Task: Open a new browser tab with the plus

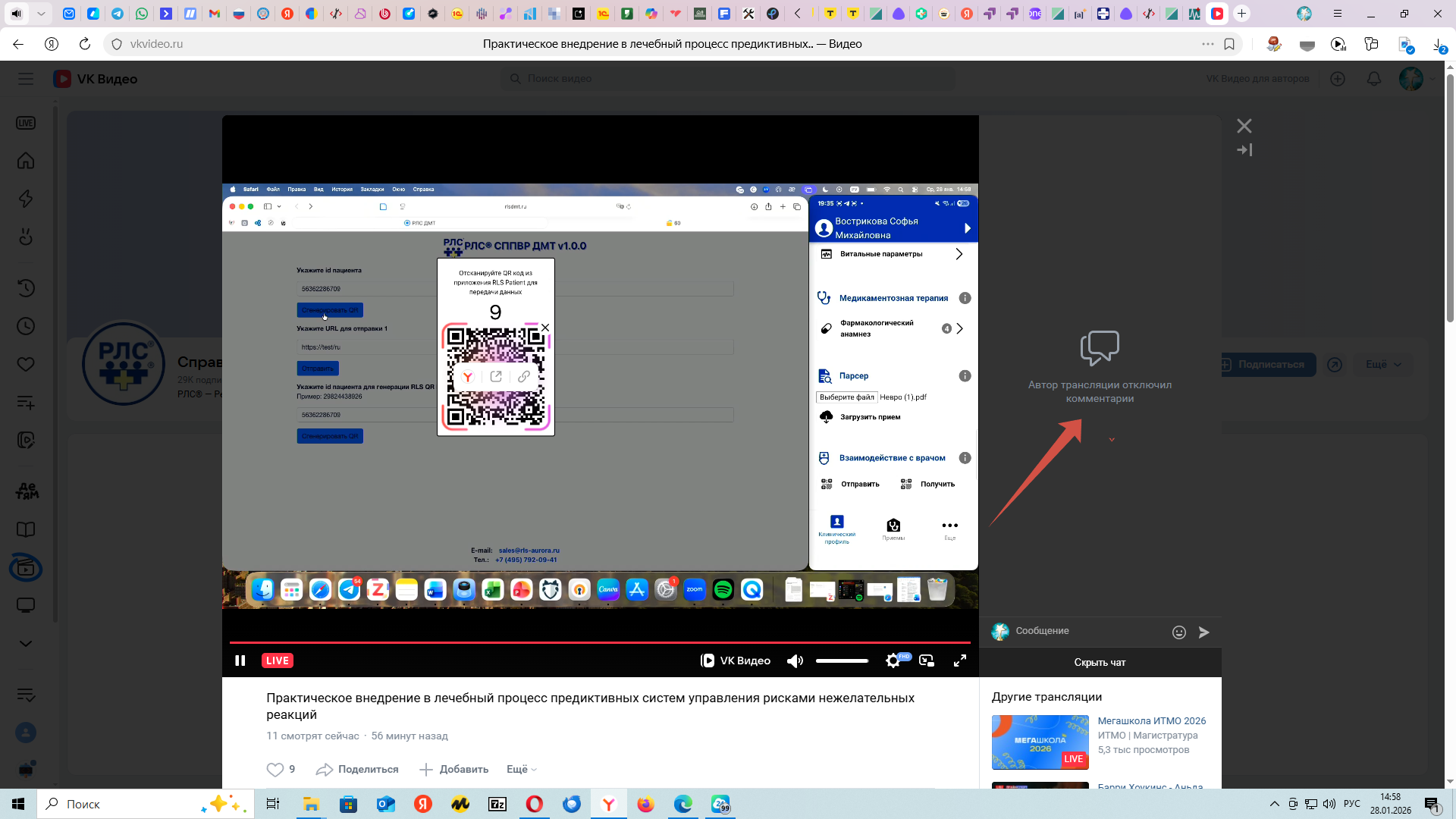Action: click(1241, 14)
